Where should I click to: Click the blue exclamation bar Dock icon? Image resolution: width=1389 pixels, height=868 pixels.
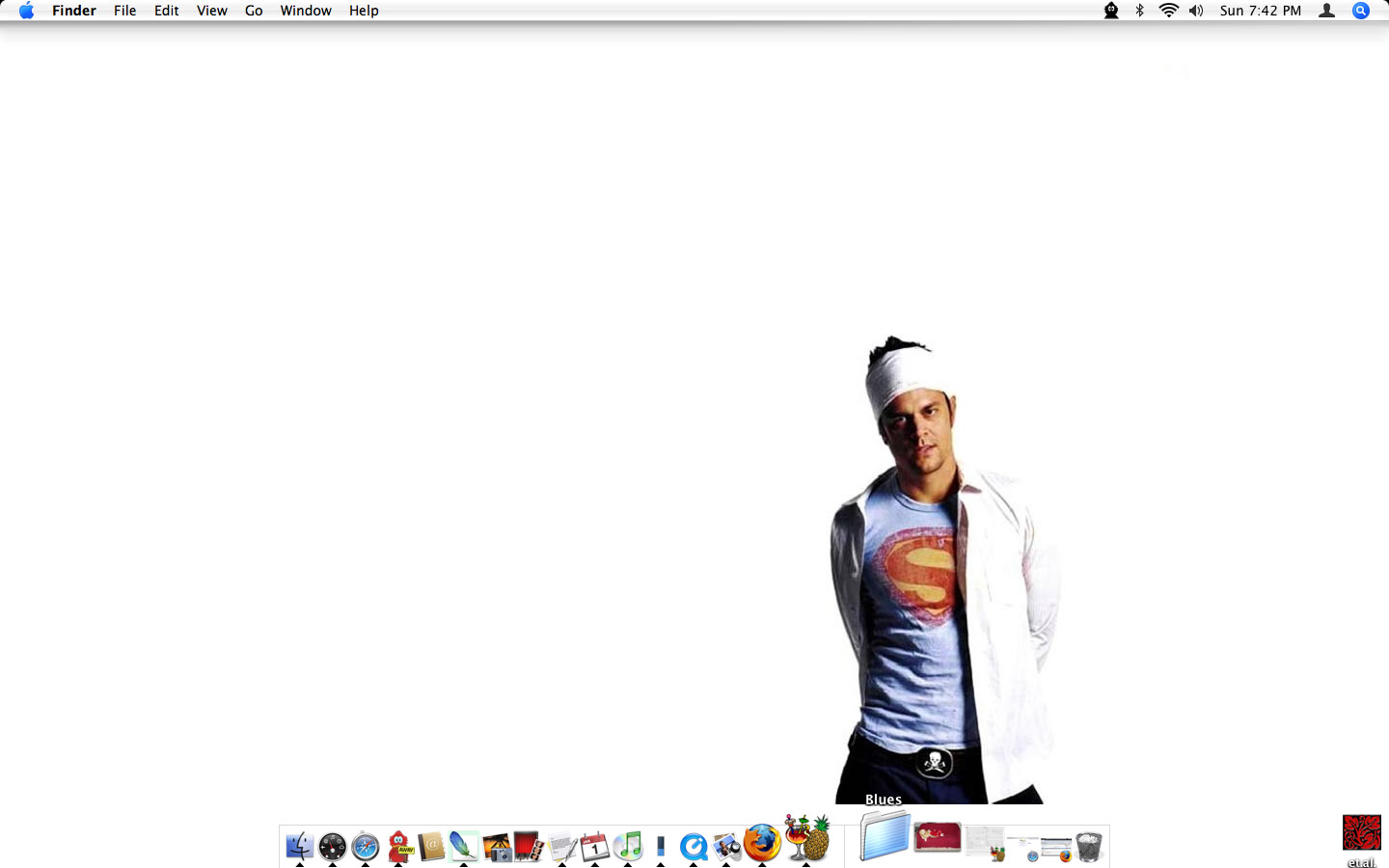click(x=661, y=846)
